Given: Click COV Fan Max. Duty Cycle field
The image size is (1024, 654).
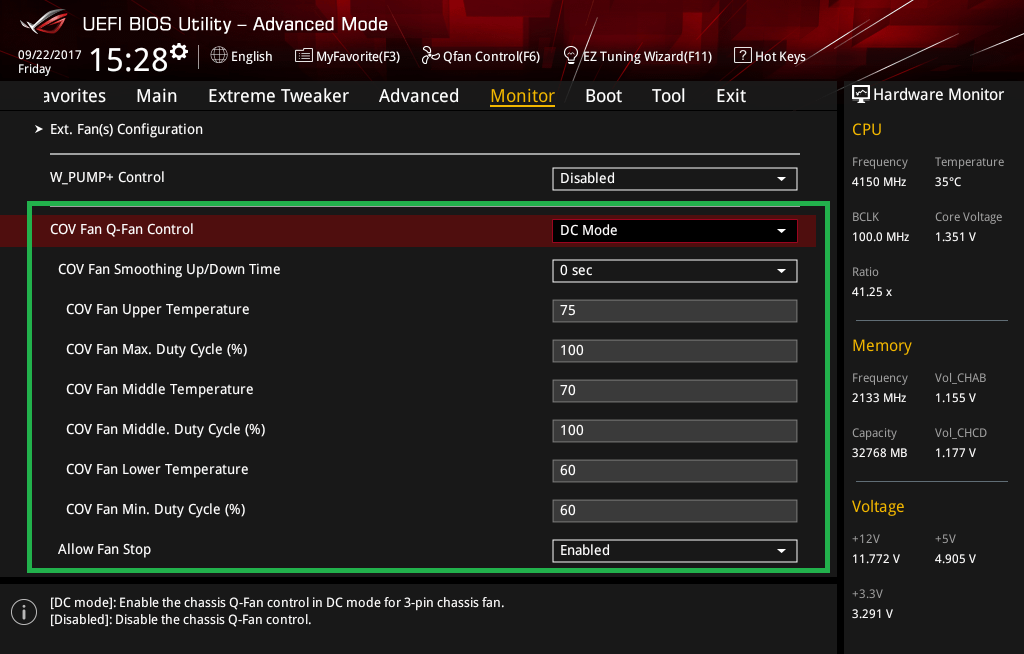Looking at the screenshot, I should [x=675, y=350].
